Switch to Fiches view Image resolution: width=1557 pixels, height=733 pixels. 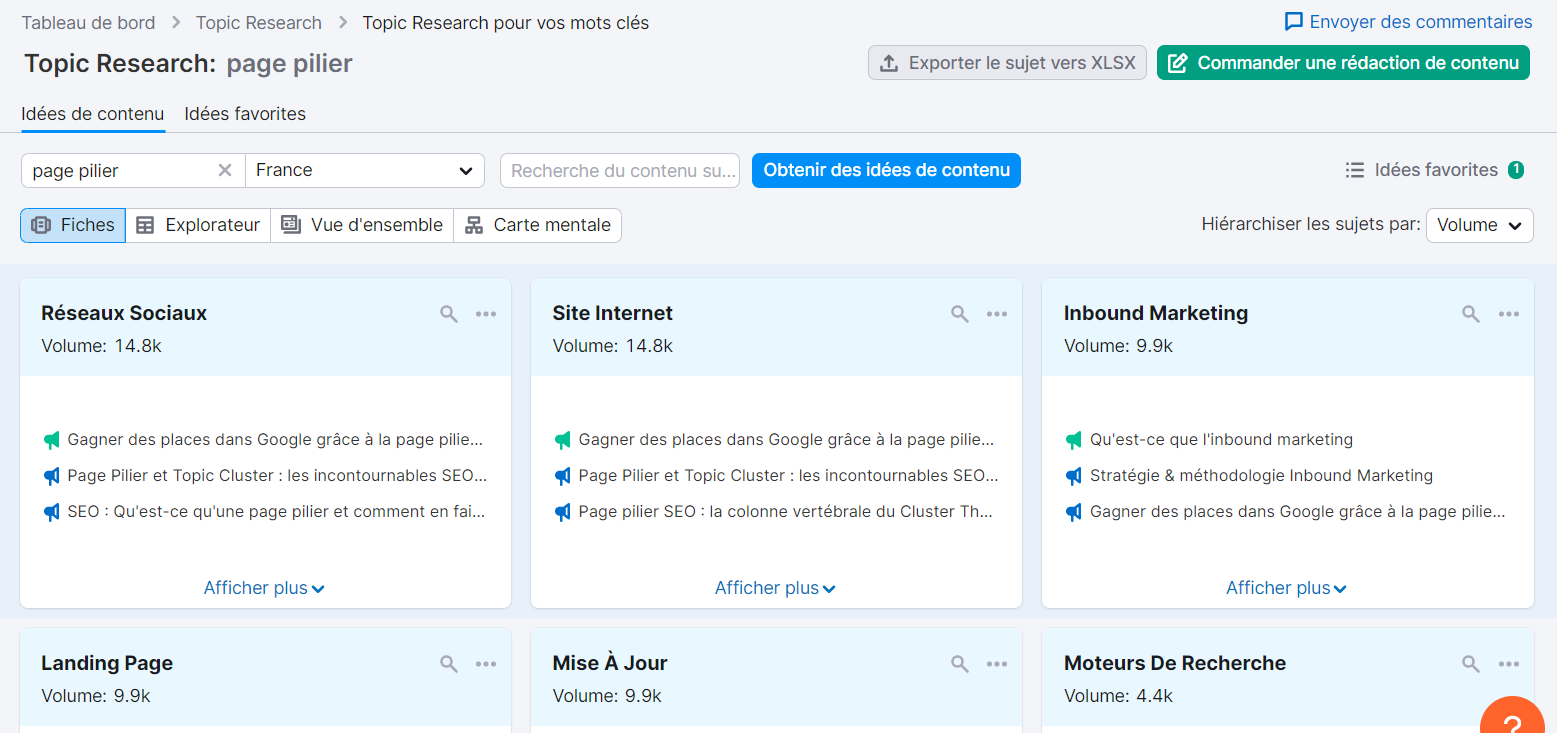[73, 225]
